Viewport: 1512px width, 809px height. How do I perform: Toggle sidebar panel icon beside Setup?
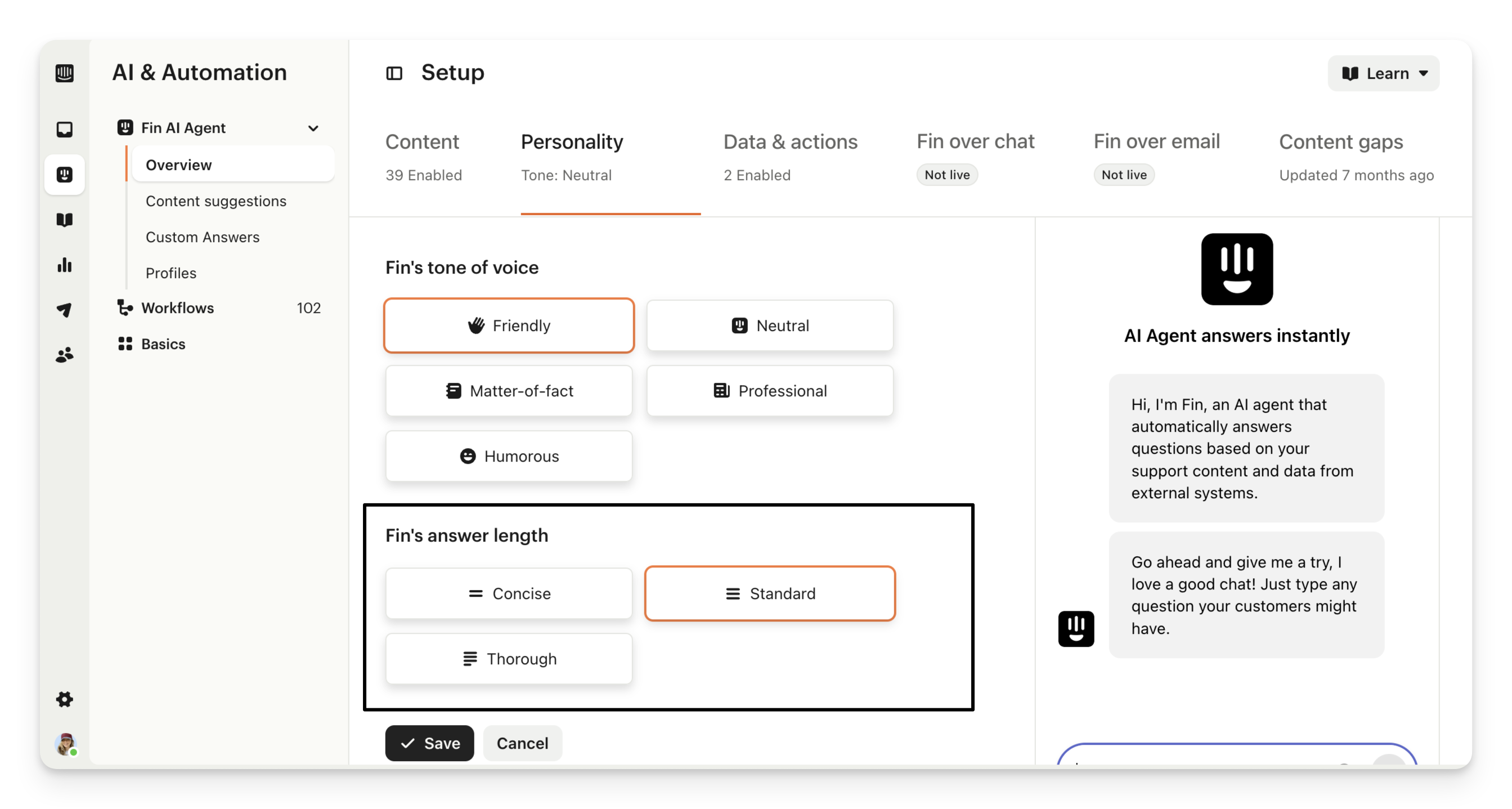tap(394, 73)
